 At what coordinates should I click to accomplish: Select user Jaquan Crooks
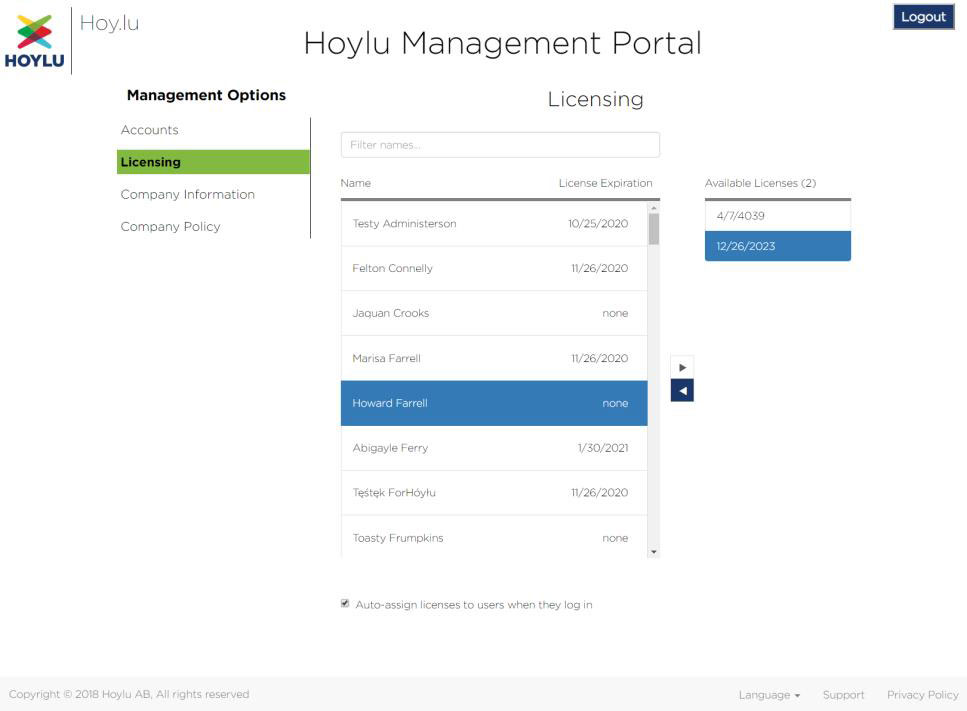pyautogui.click(x=494, y=313)
